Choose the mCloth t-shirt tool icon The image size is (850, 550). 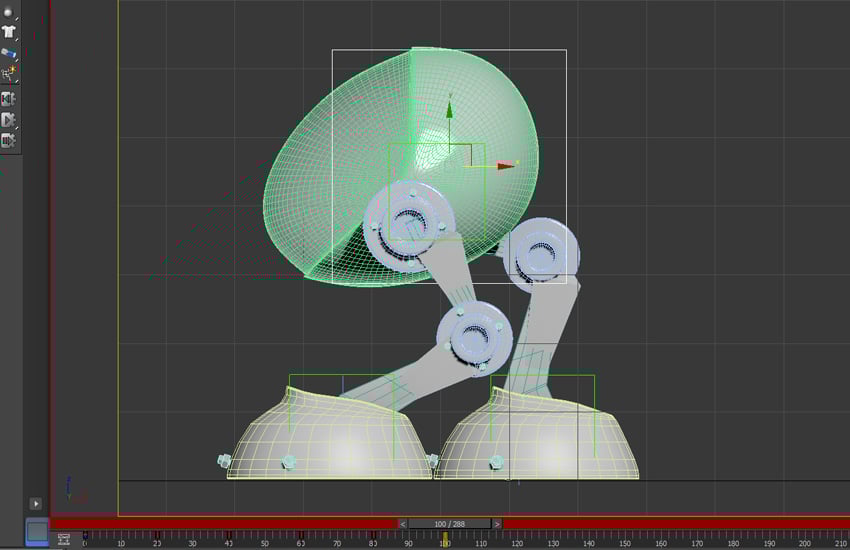click(8, 32)
